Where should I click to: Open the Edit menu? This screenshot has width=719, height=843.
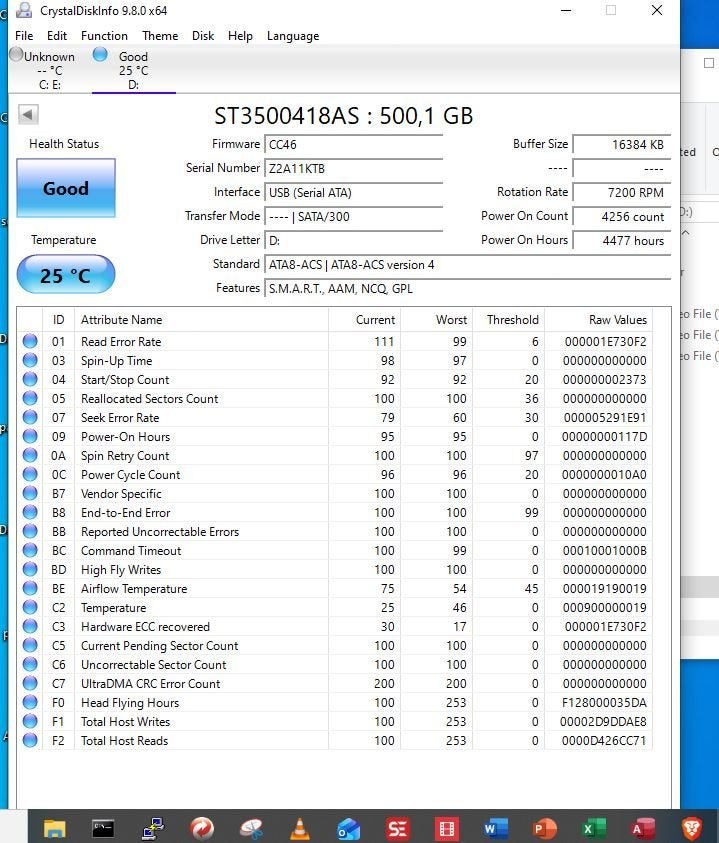pyautogui.click(x=57, y=36)
